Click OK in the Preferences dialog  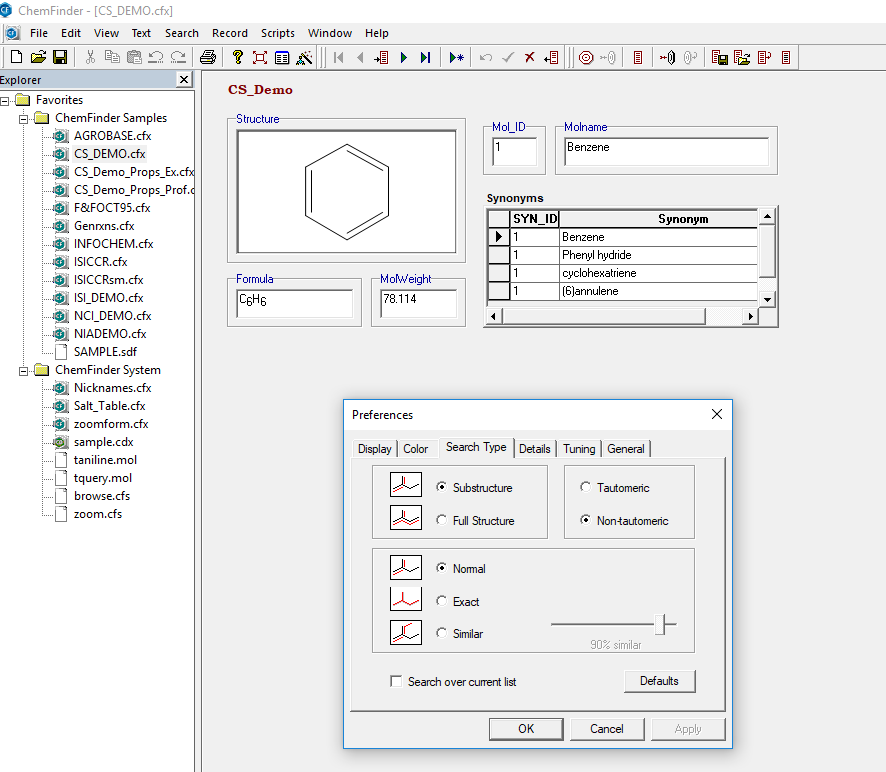click(526, 728)
